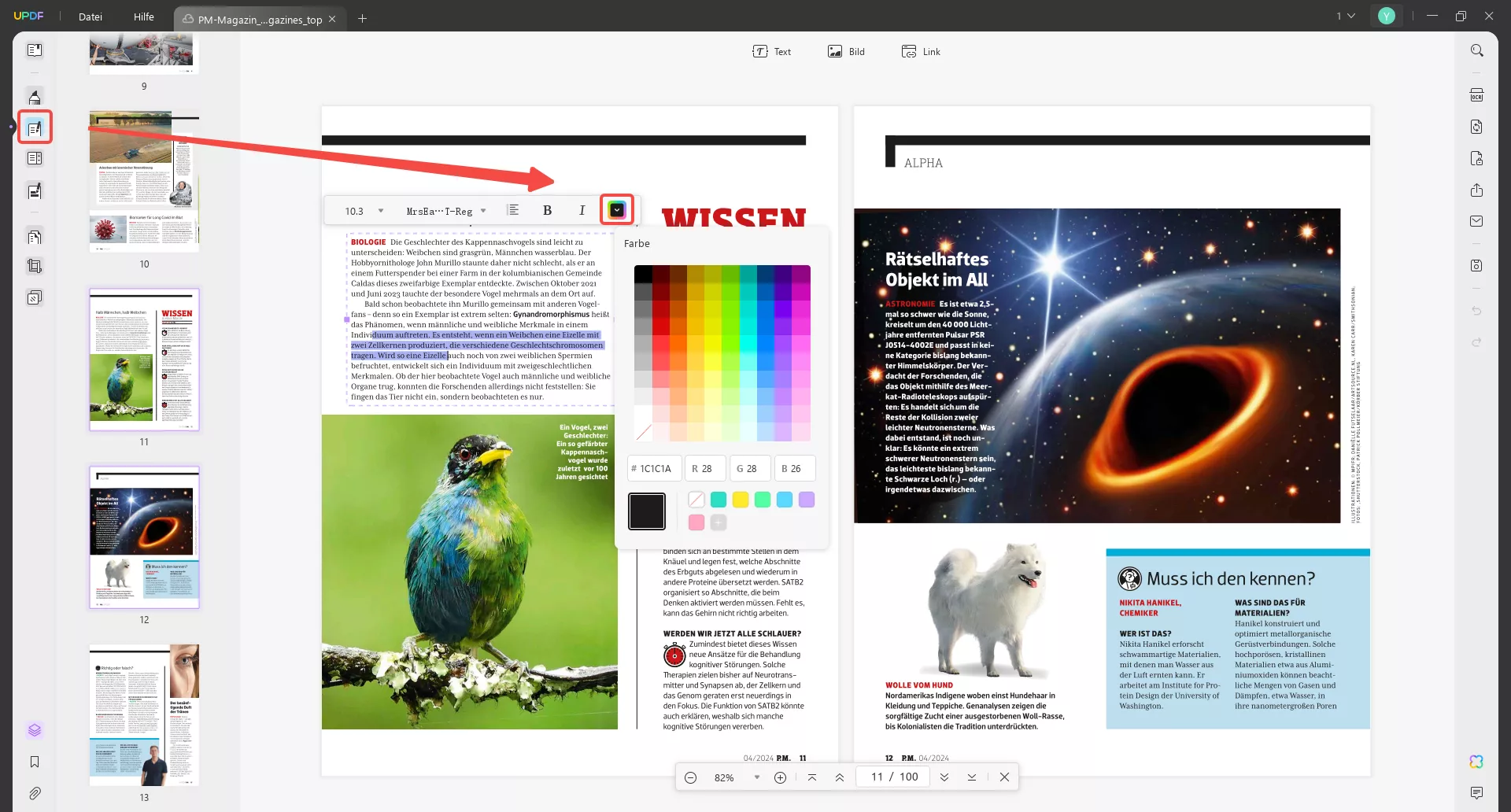Viewport: 1511px width, 812px height.
Task: Open the attachments panel with paperclip icon
Action: point(35,793)
